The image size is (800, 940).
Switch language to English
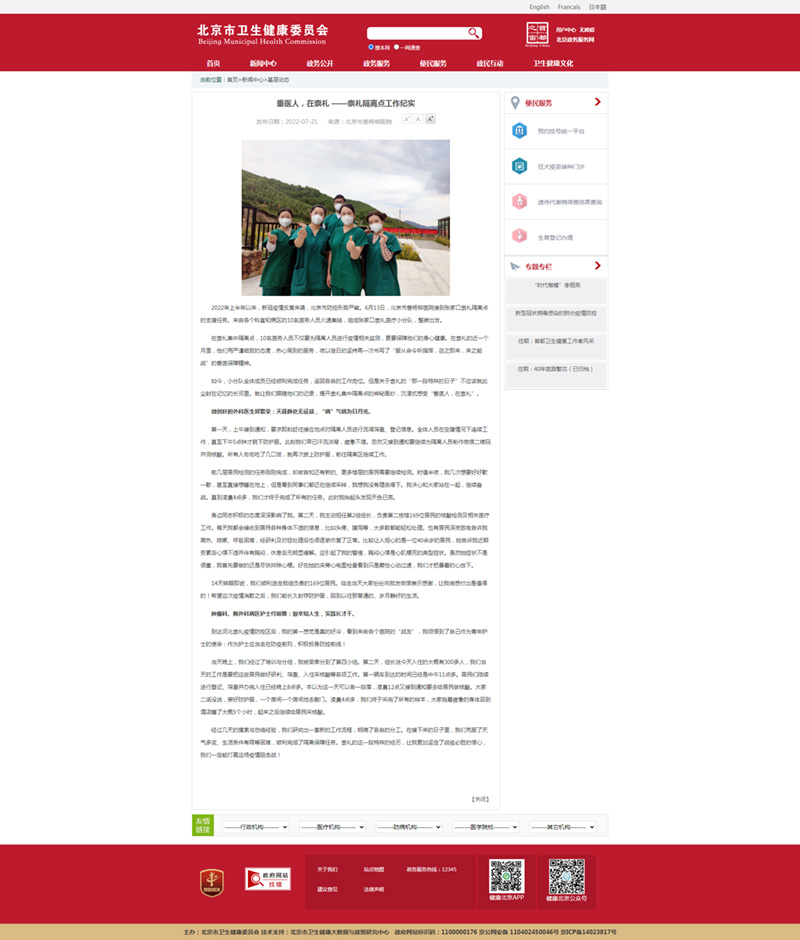point(539,7)
